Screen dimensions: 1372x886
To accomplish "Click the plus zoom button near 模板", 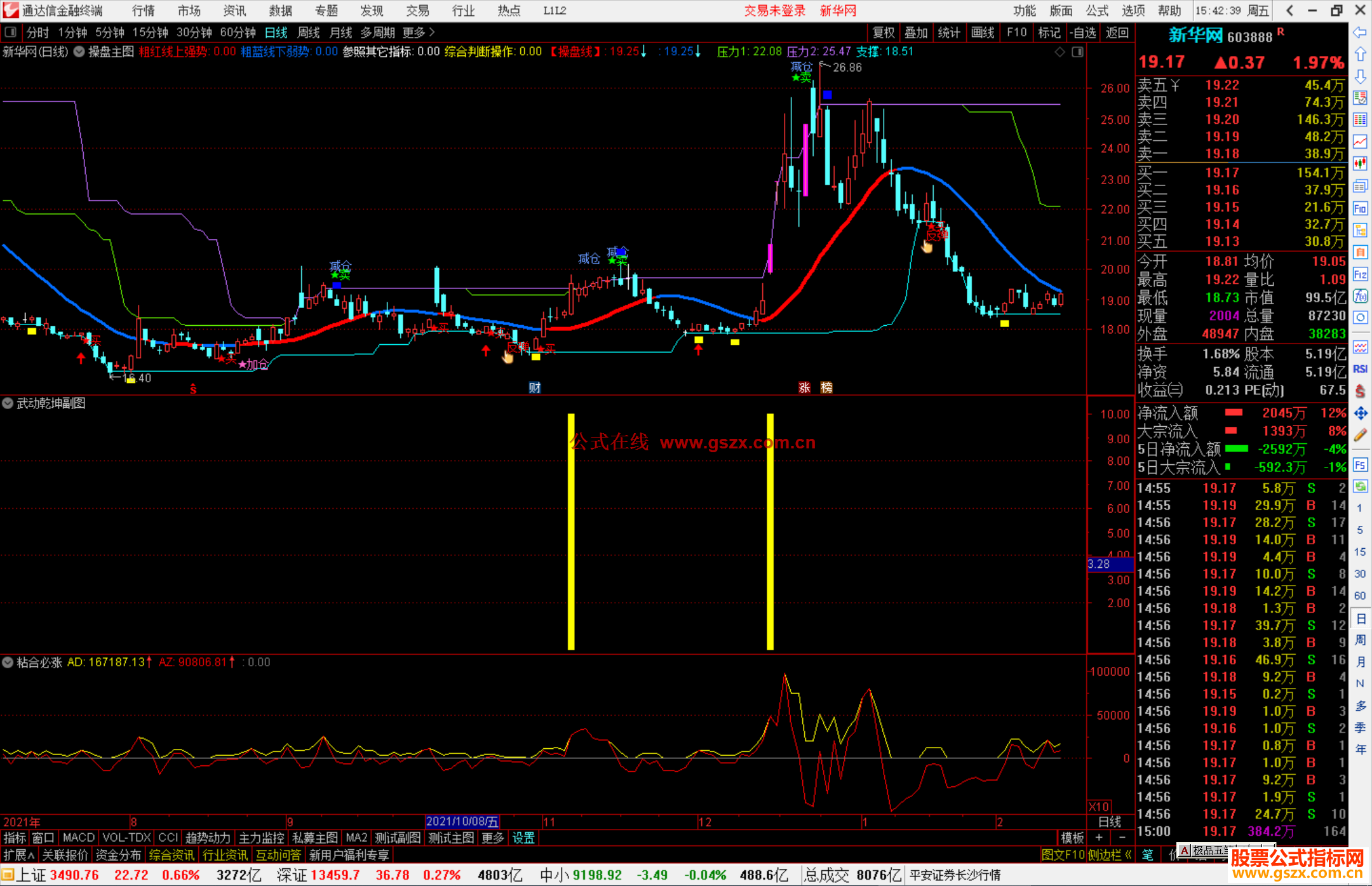I will (1099, 838).
